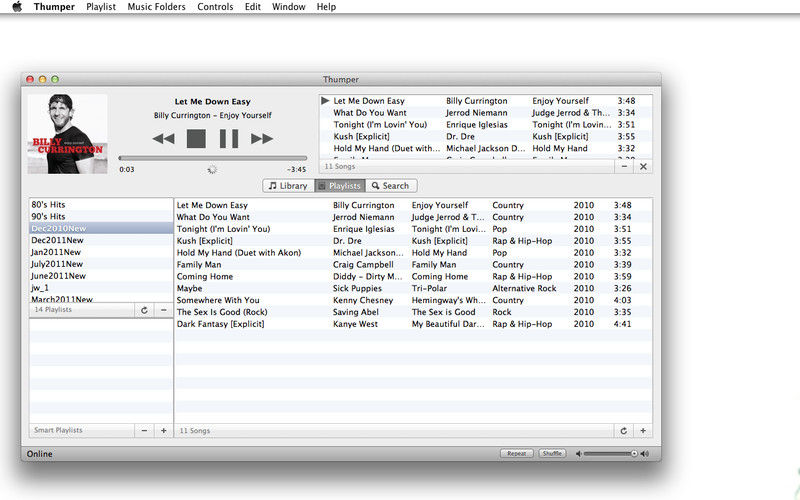The image size is (800, 500).
Task: Click the rewind (previous track) button
Action: [x=163, y=138]
